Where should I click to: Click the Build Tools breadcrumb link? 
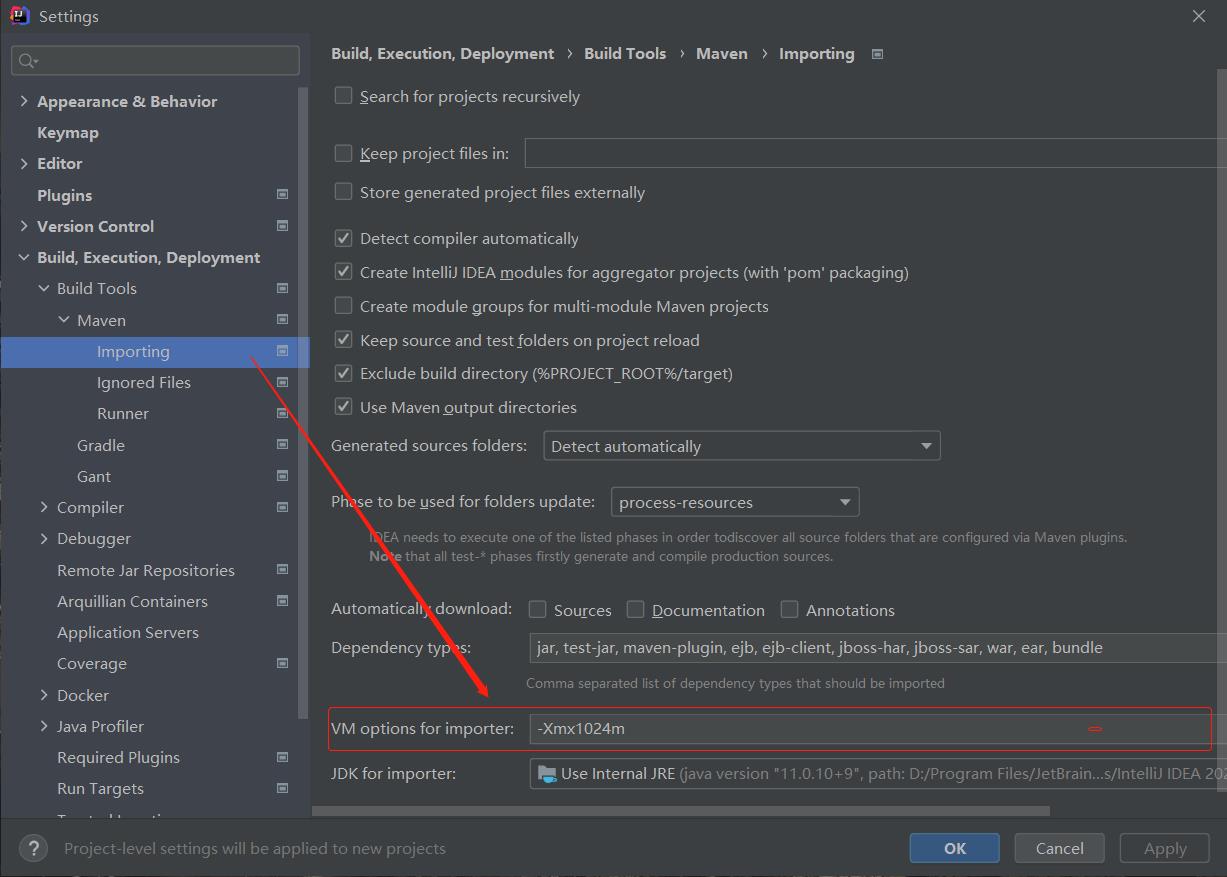tap(625, 54)
